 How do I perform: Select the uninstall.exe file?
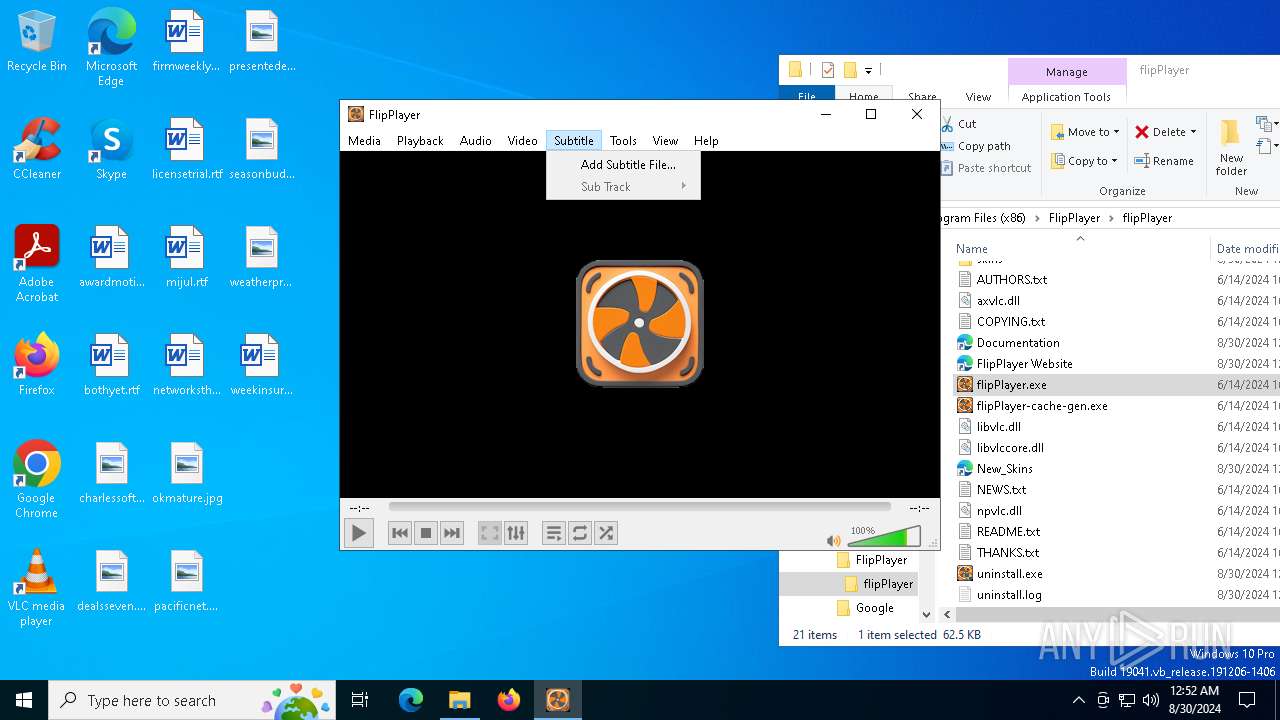[x=1009, y=574]
